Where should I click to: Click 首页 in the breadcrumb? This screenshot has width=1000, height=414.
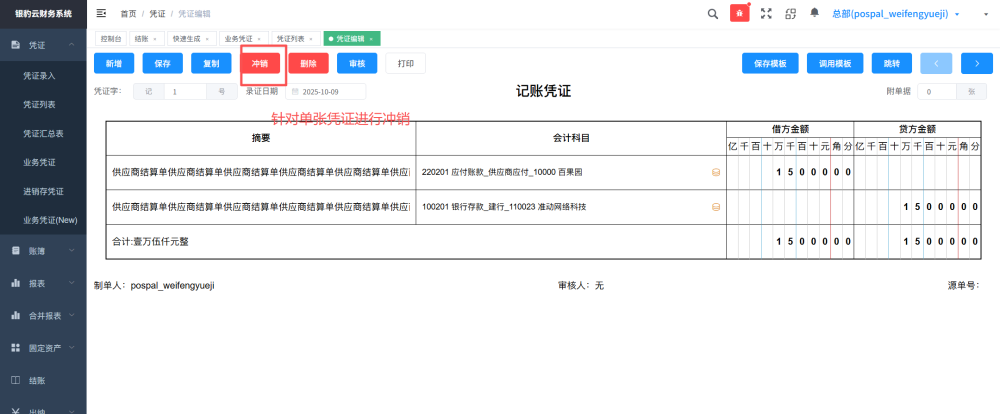click(128, 13)
